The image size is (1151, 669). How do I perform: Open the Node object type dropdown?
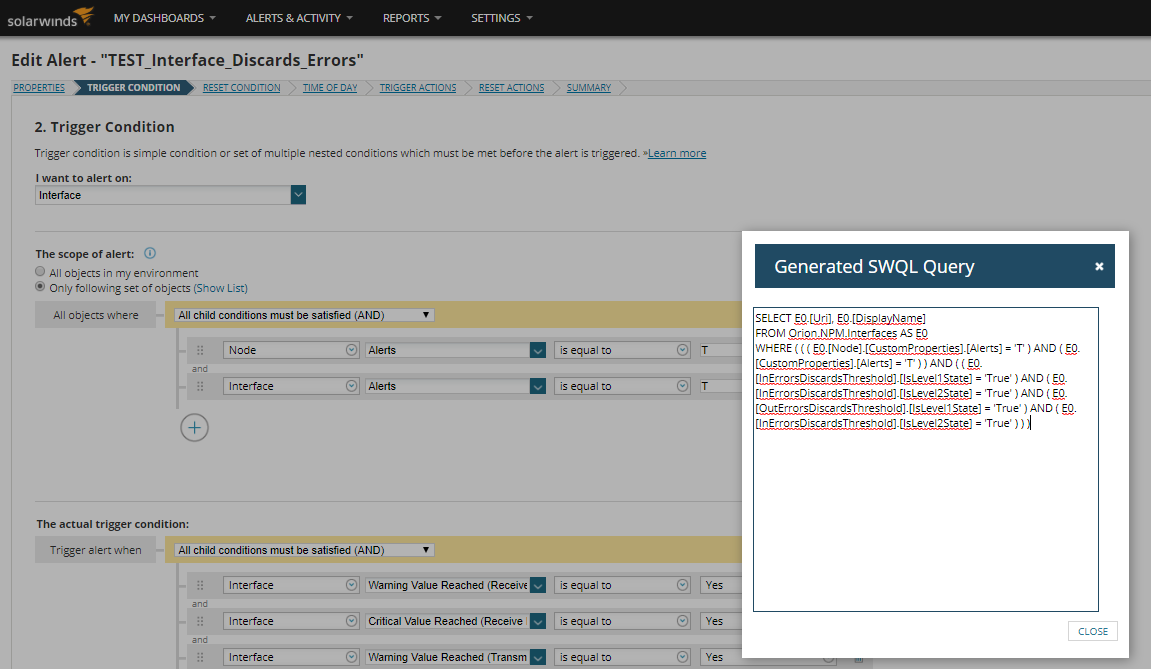pyautogui.click(x=291, y=350)
